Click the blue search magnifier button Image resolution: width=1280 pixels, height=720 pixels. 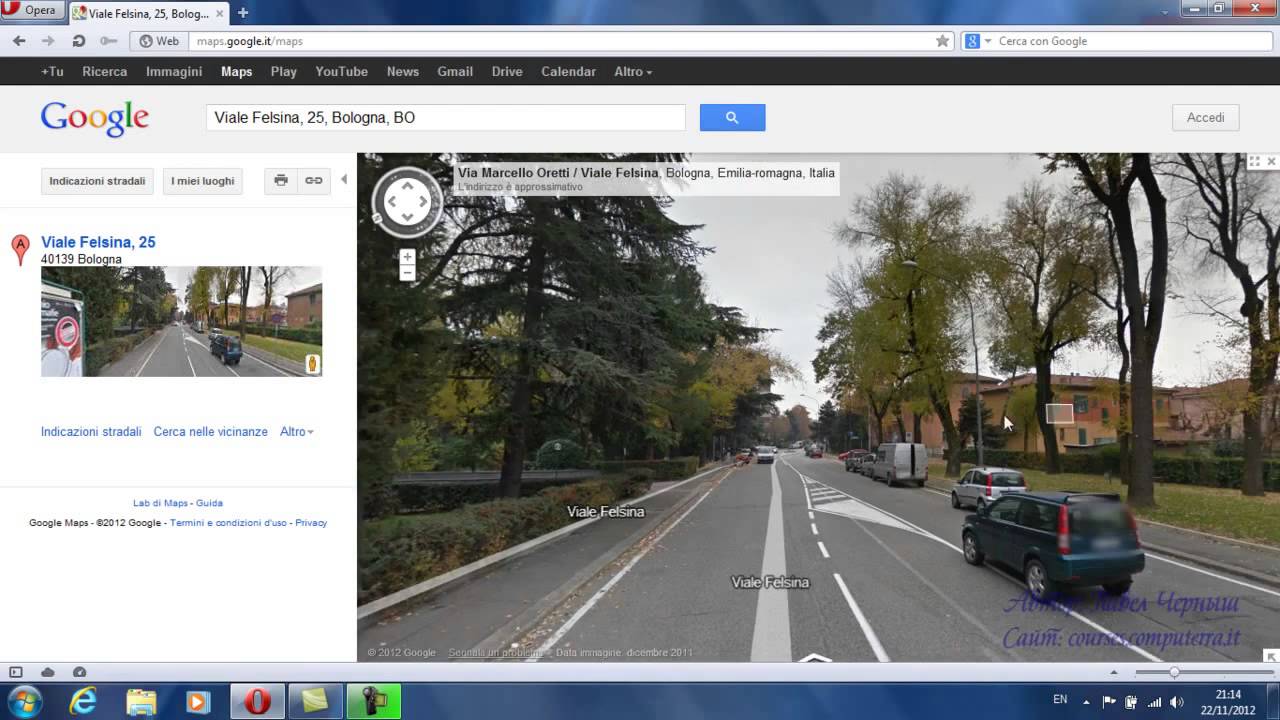732,118
